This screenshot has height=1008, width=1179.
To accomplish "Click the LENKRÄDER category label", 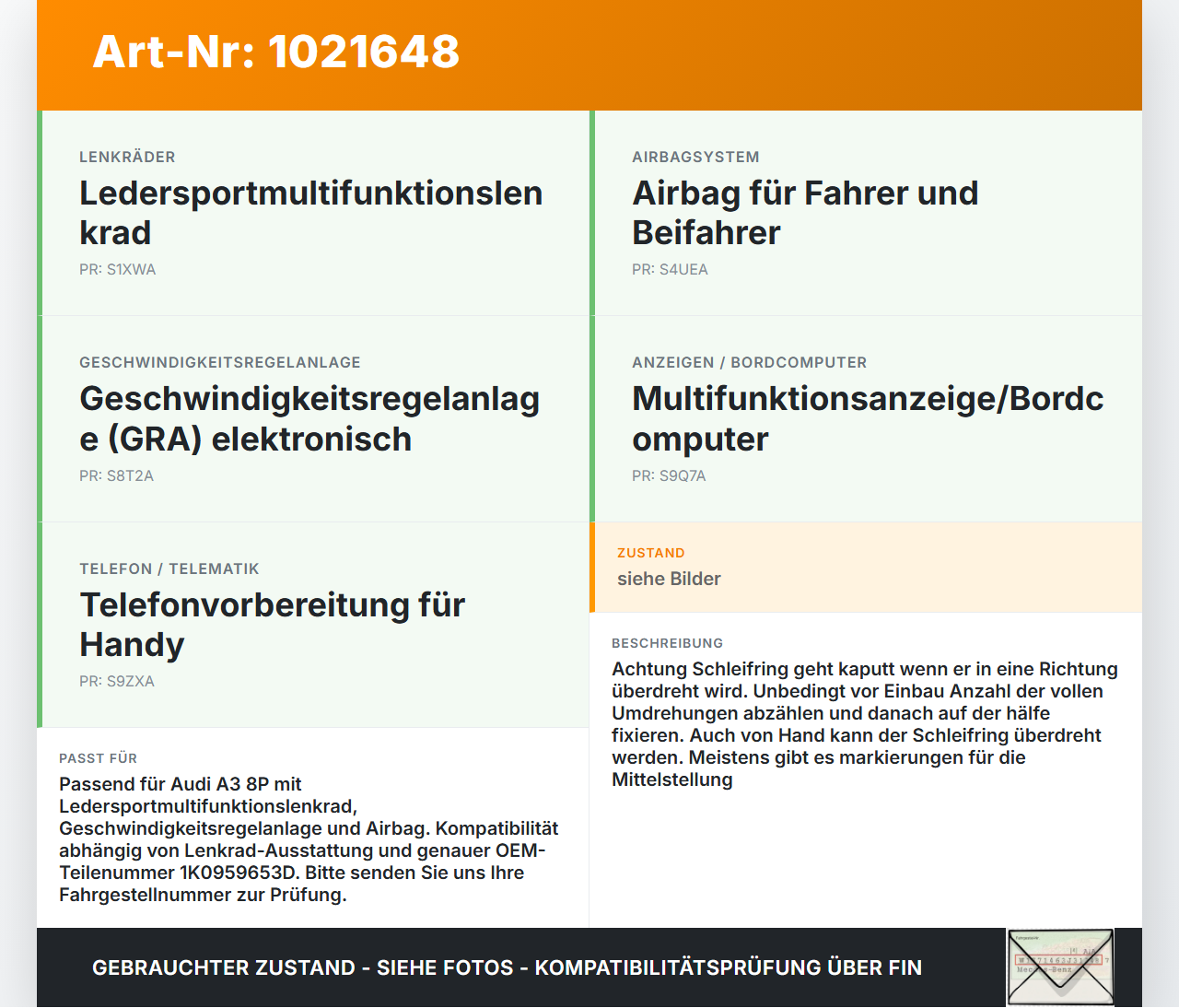I will (127, 158).
